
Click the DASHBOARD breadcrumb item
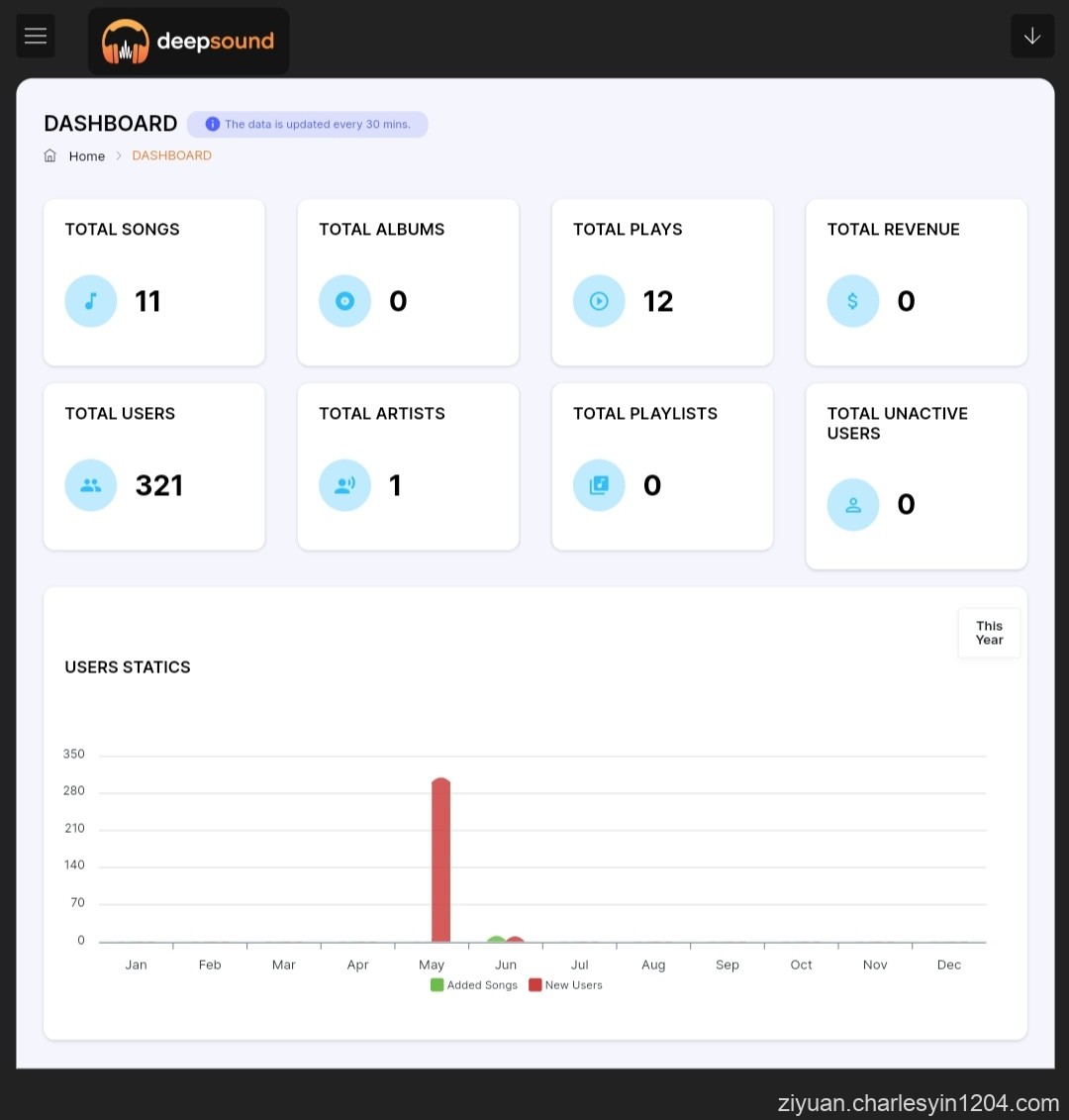[x=171, y=155]
